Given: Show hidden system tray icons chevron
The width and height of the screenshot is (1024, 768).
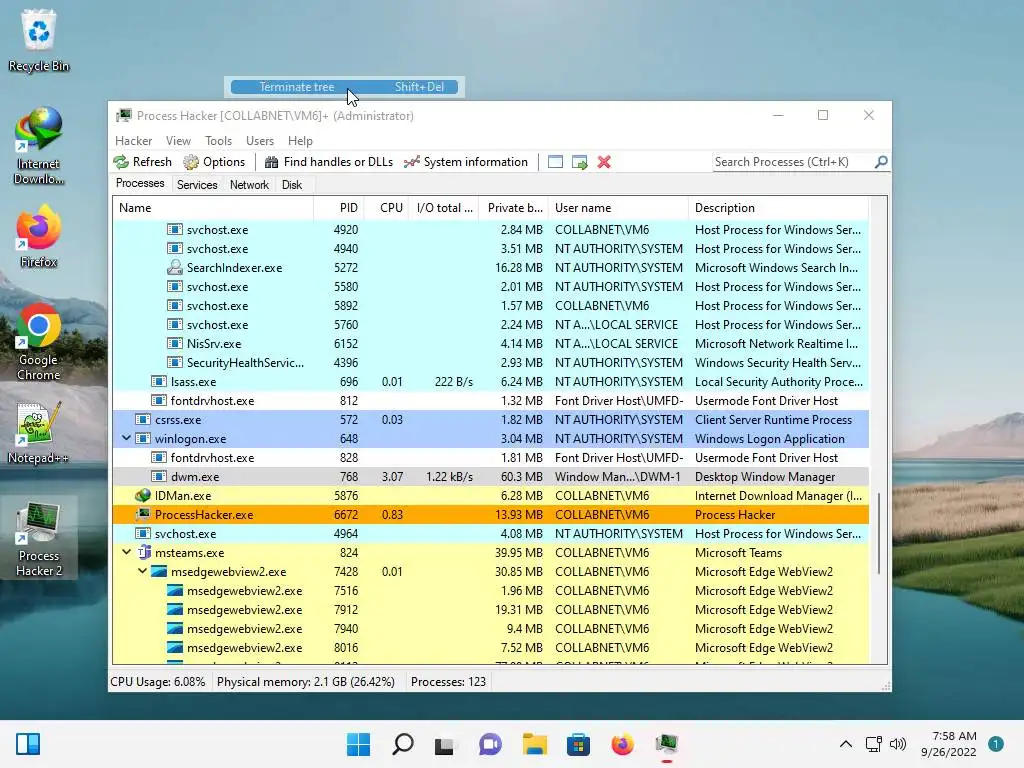Looking at the screenshot, I should click(846, 744).
